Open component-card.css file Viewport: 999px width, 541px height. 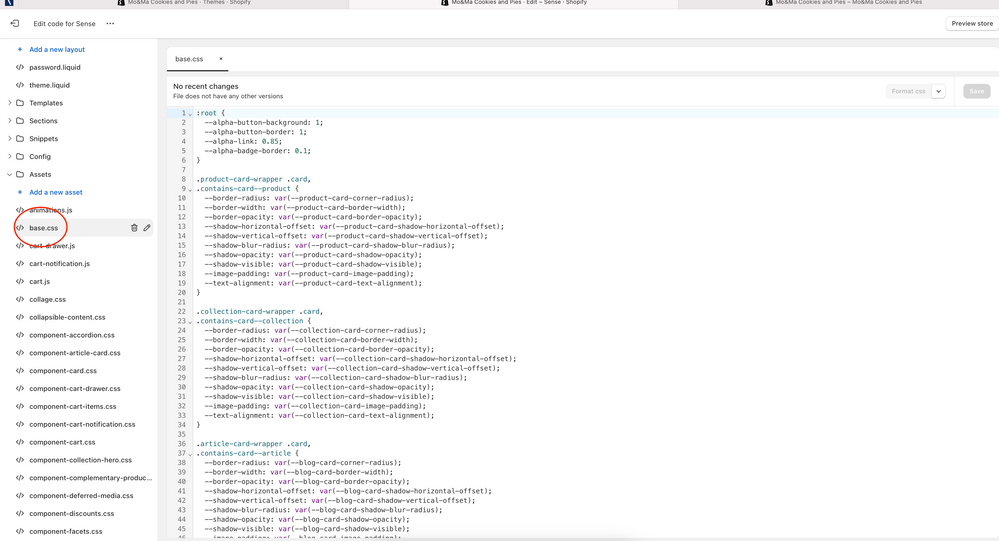tap(62, 370)
